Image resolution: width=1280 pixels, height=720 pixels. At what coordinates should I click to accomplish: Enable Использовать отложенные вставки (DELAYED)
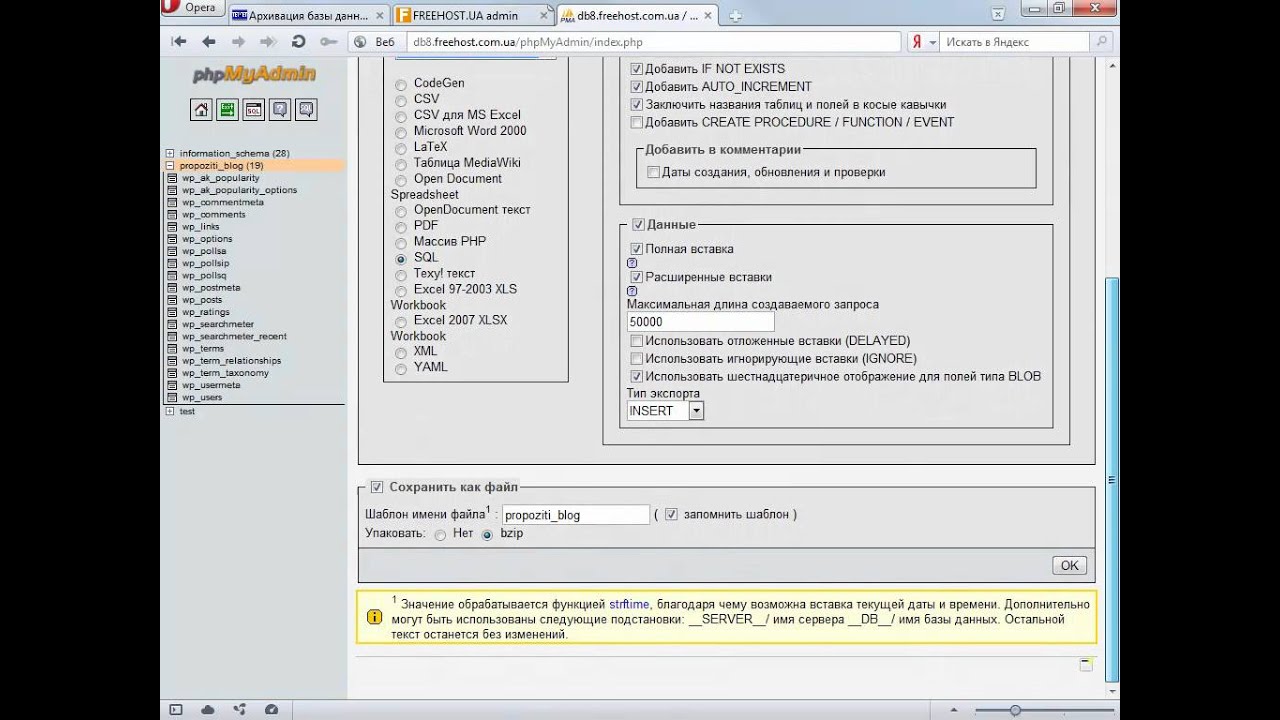click(x=636, y=341)
